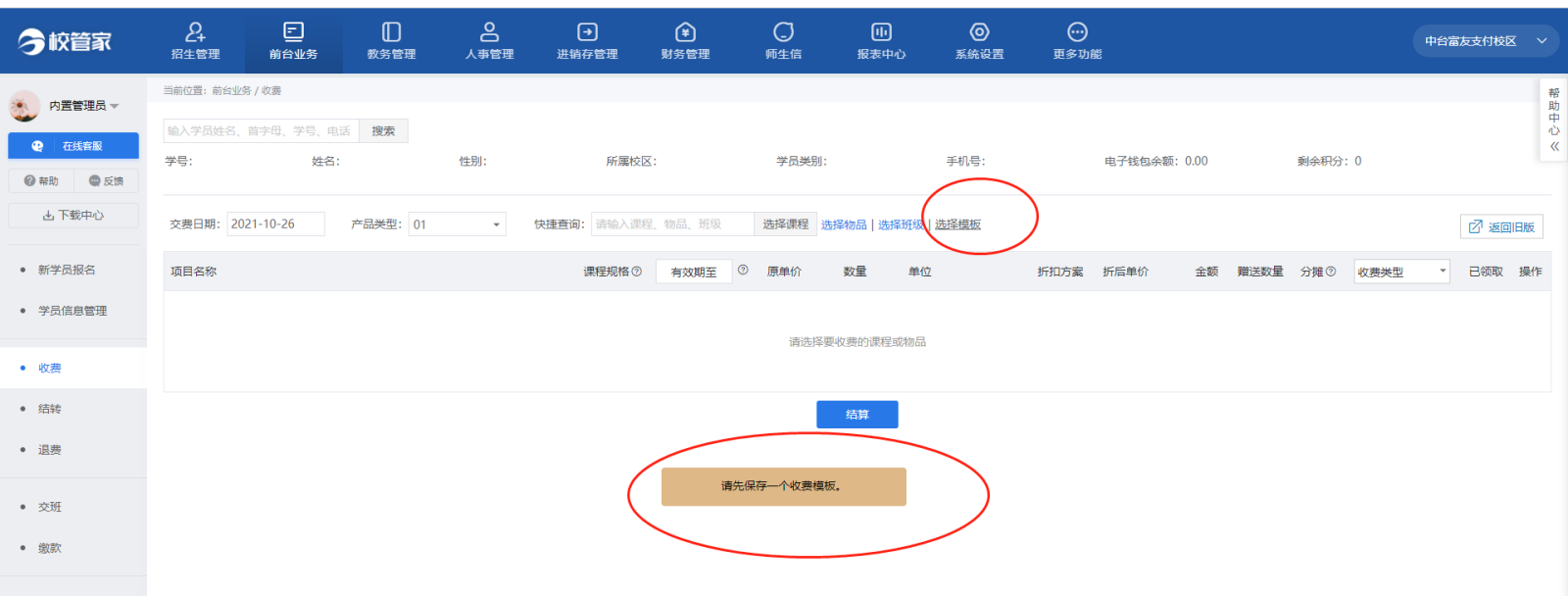This screenshot has width=1568, height=596.
Task: Click 返回旧版 button
Action: [1501, 226]
